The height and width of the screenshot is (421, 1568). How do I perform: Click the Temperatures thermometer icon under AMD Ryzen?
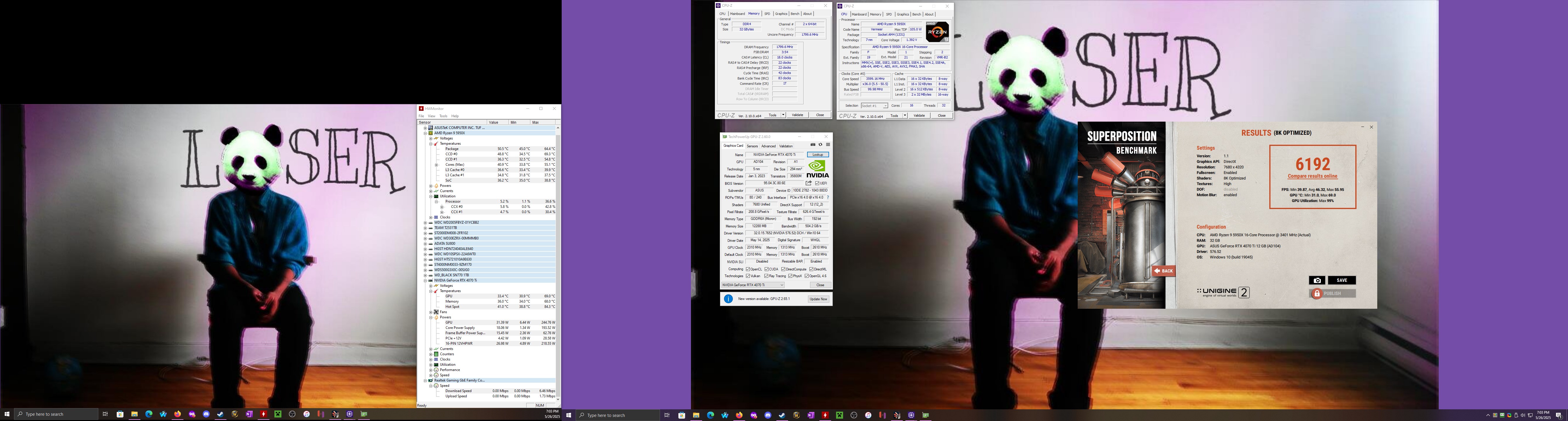(x=436, y=144)
